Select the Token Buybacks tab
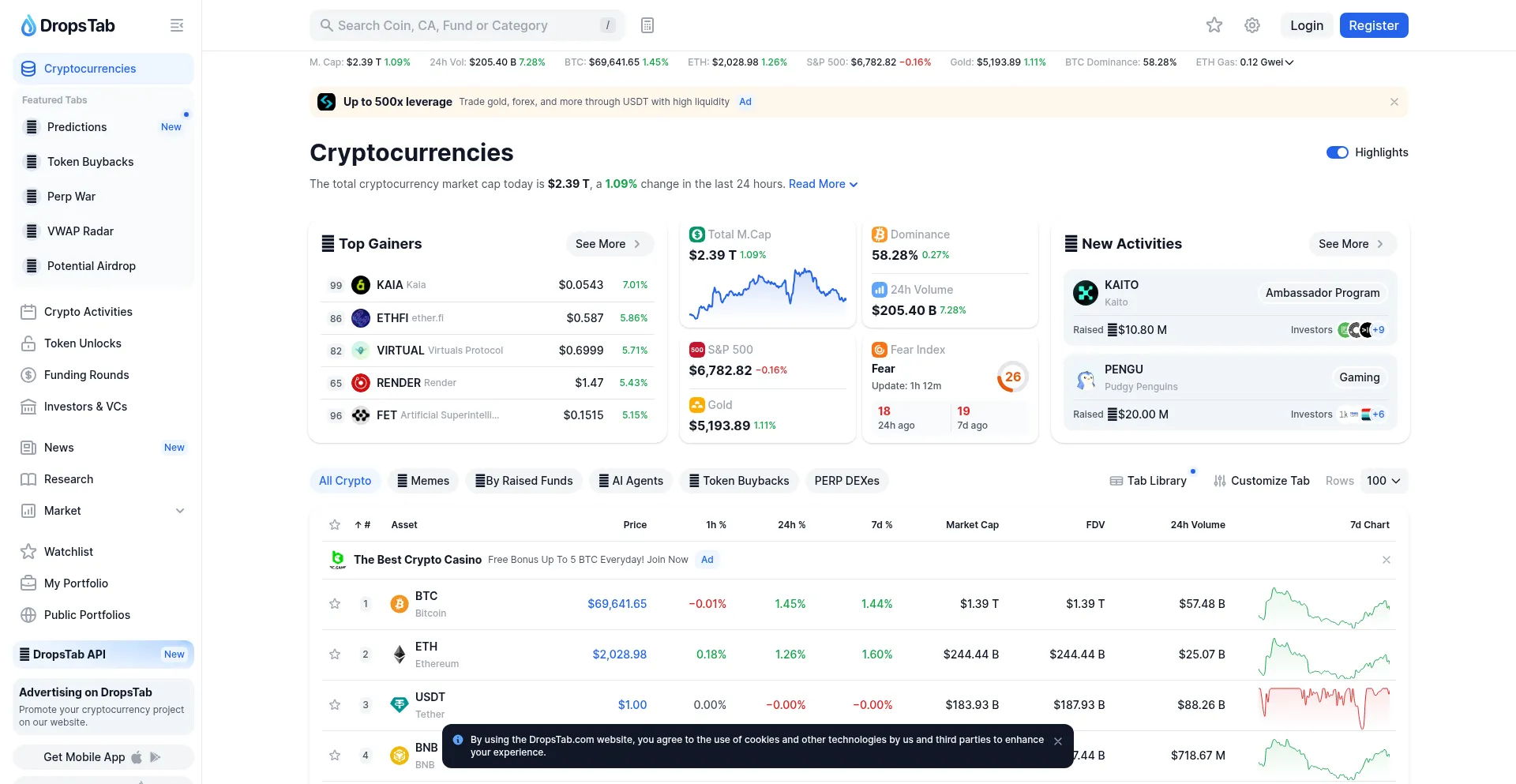 click(x=739, y=481)
